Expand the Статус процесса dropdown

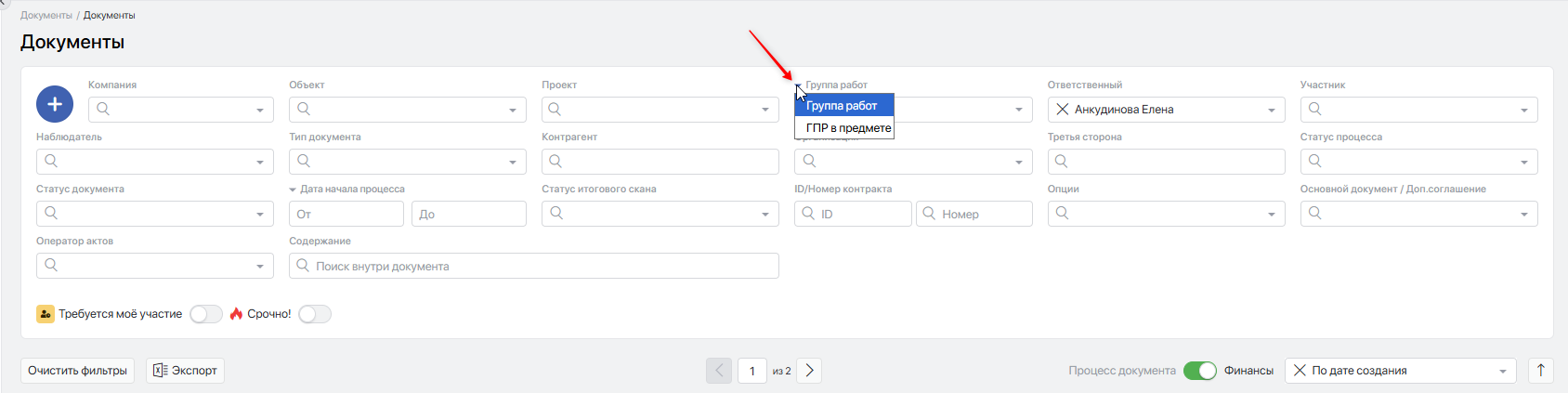(1523, 162)
